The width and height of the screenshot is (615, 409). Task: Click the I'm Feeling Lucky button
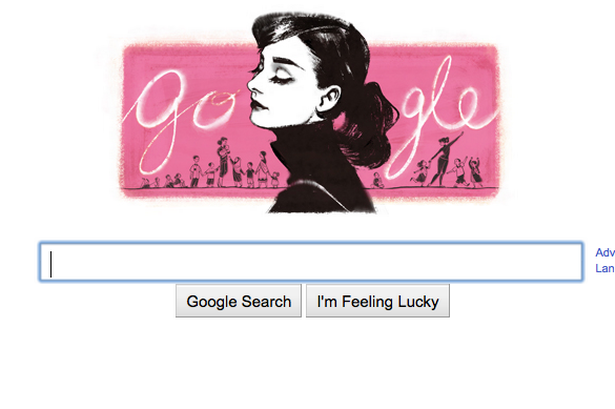tap(378, 301)
